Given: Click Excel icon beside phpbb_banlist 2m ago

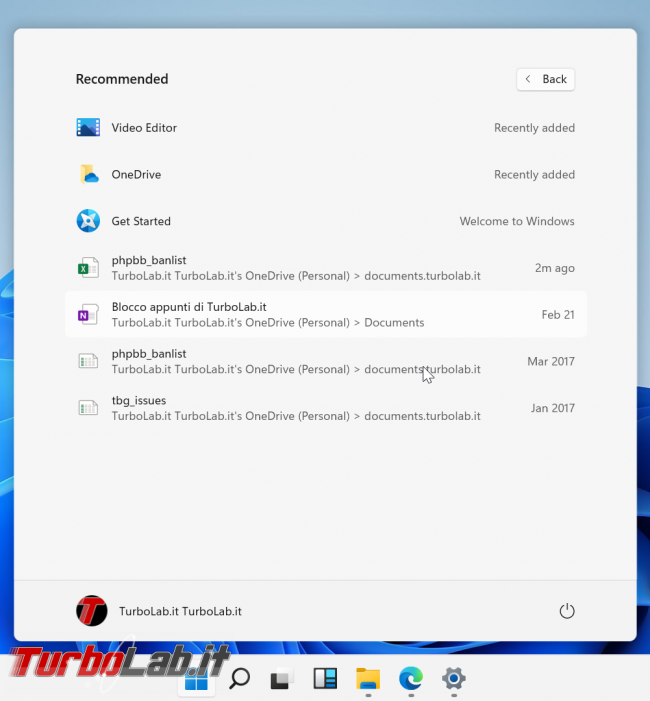Looking at the screenshot, I should [88, 268].
